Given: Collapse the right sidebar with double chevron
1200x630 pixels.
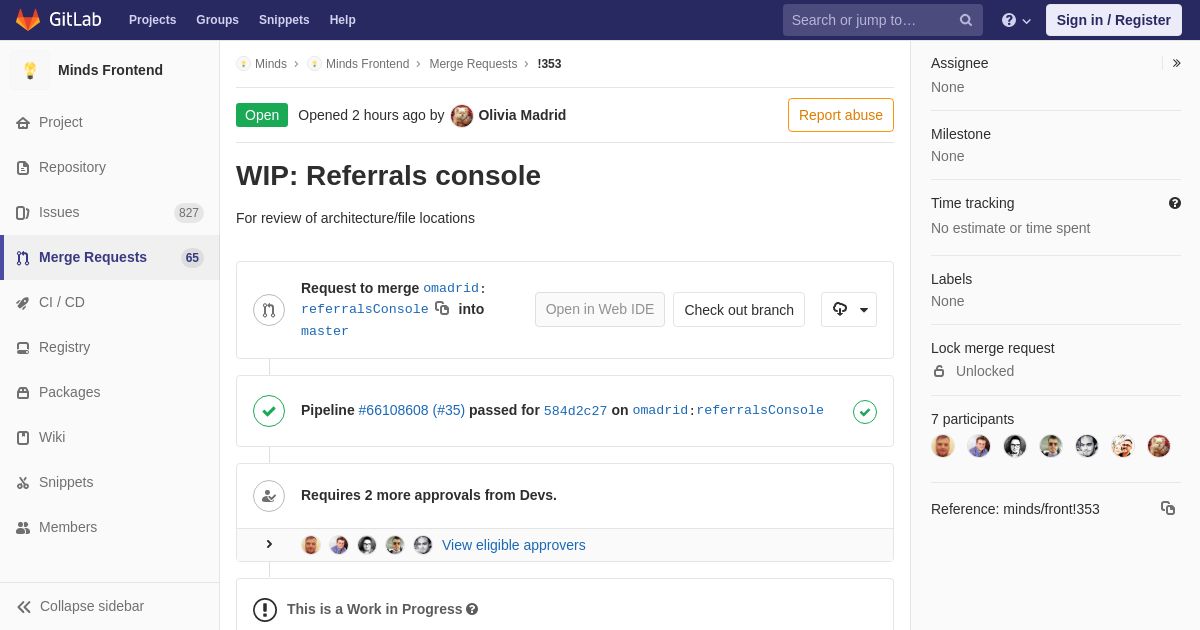Looking at the screenshot, I should 1177,63.
